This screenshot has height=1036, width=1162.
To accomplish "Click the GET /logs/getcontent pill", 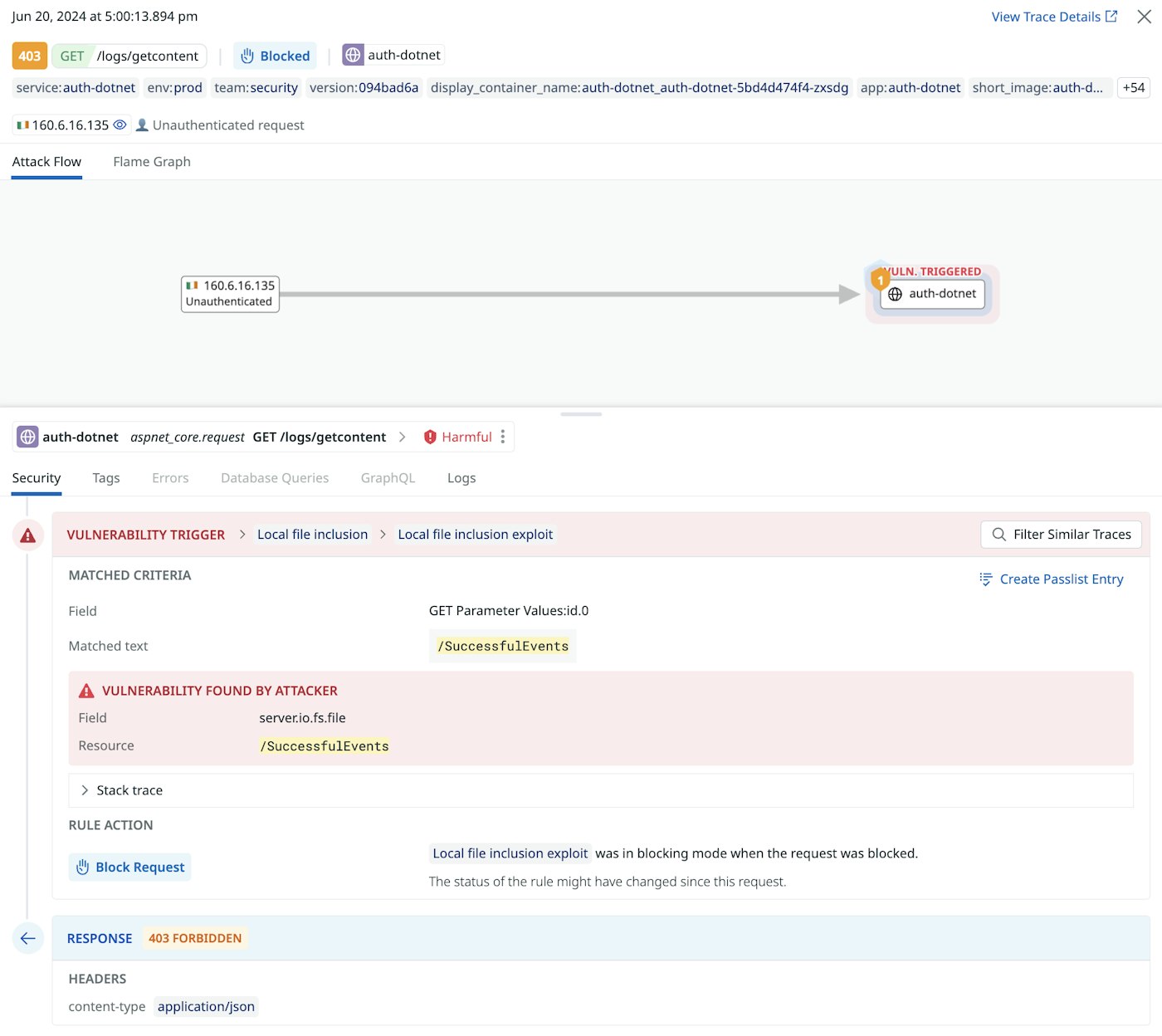I will 129,56.
